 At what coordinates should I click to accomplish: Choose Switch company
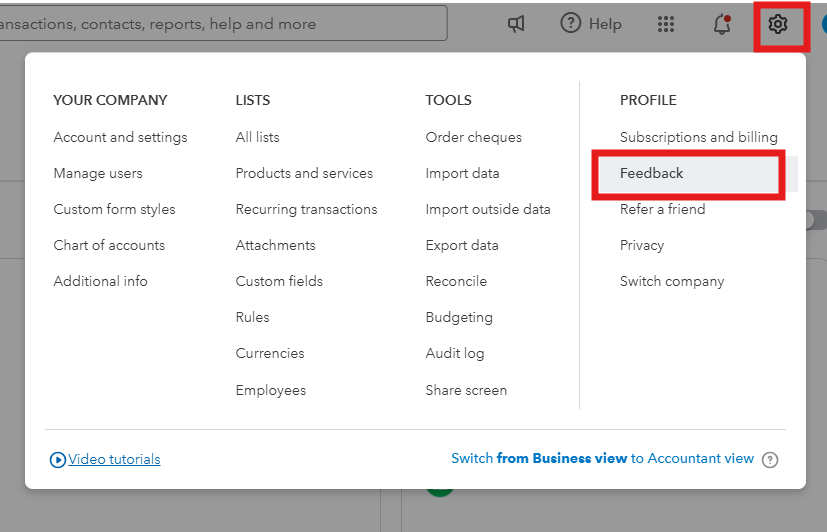click(672, 281)
